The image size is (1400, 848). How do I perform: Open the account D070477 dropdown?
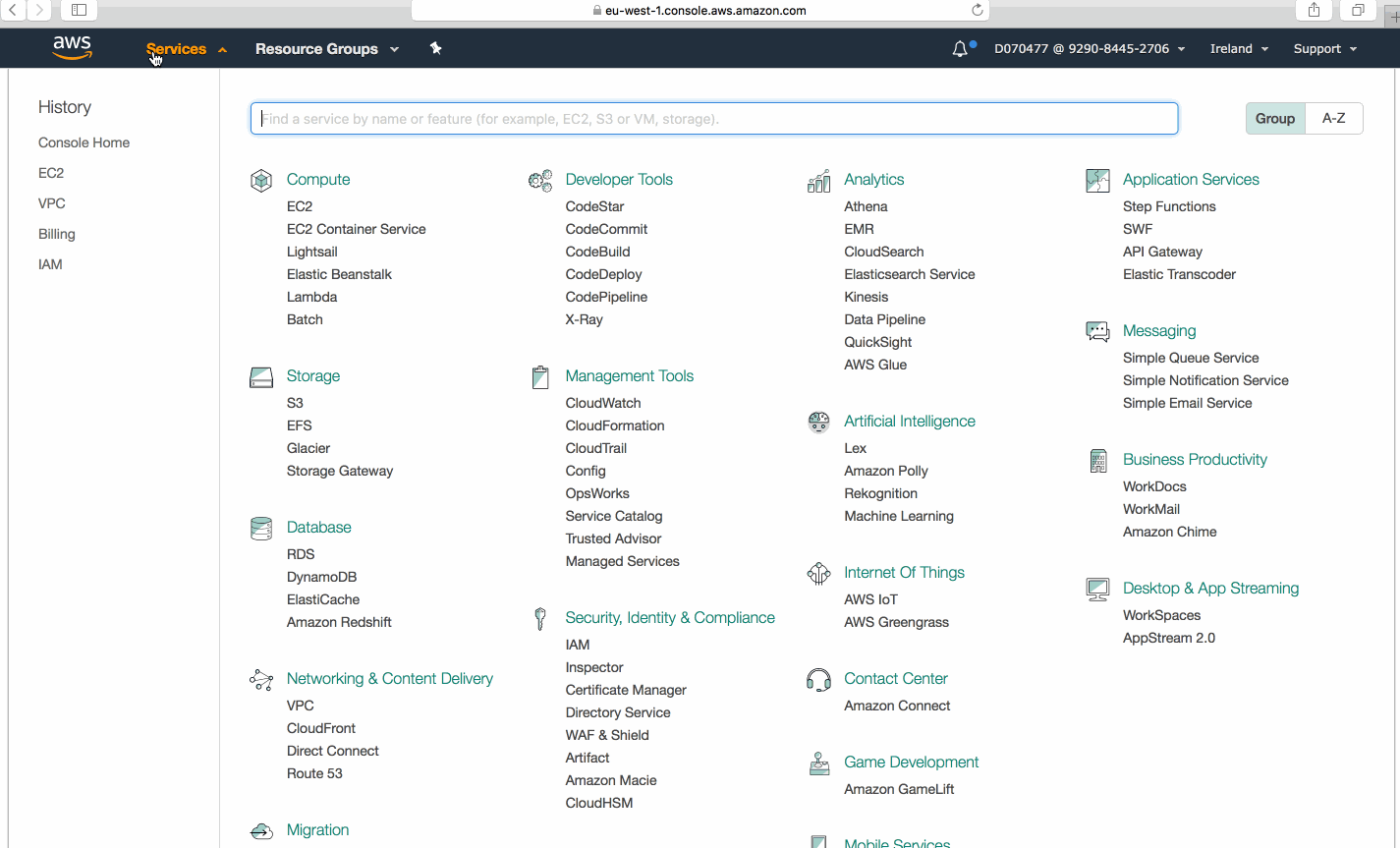(1090, 48)
